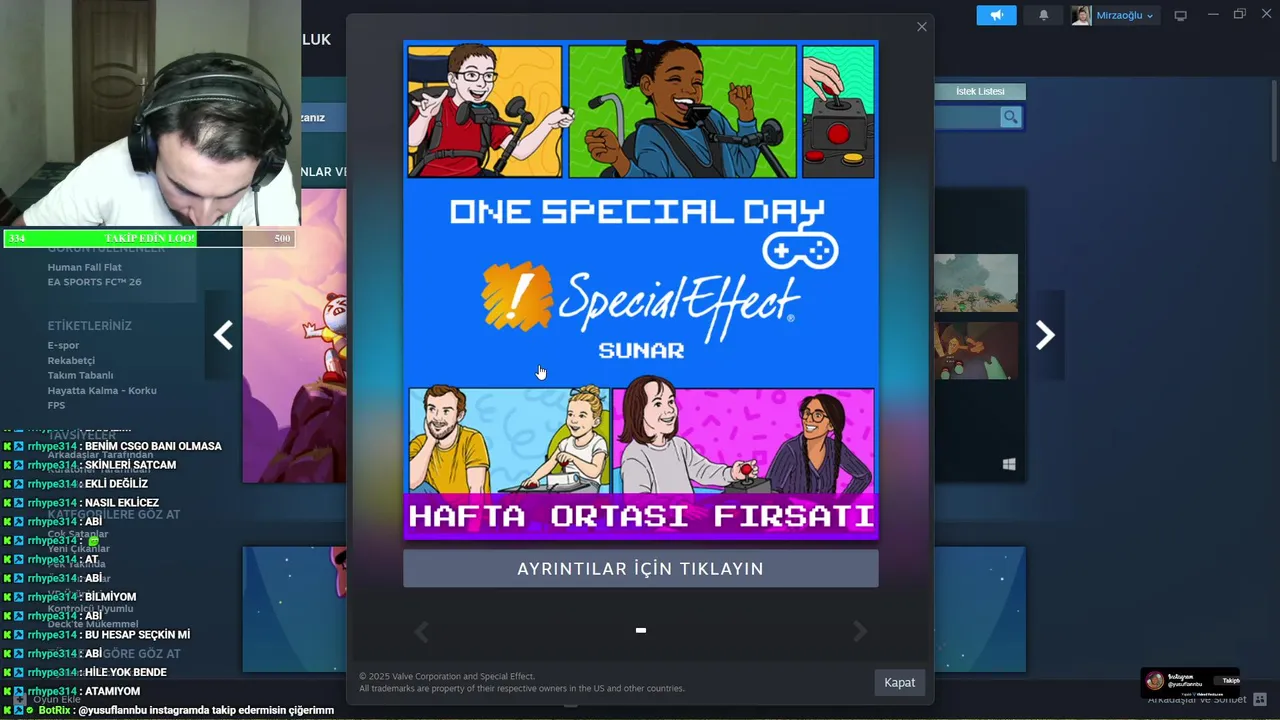Screen dimensions: 1280x720
Task: Select the popup page indicator dot
Action: click(x=641, y=630)
